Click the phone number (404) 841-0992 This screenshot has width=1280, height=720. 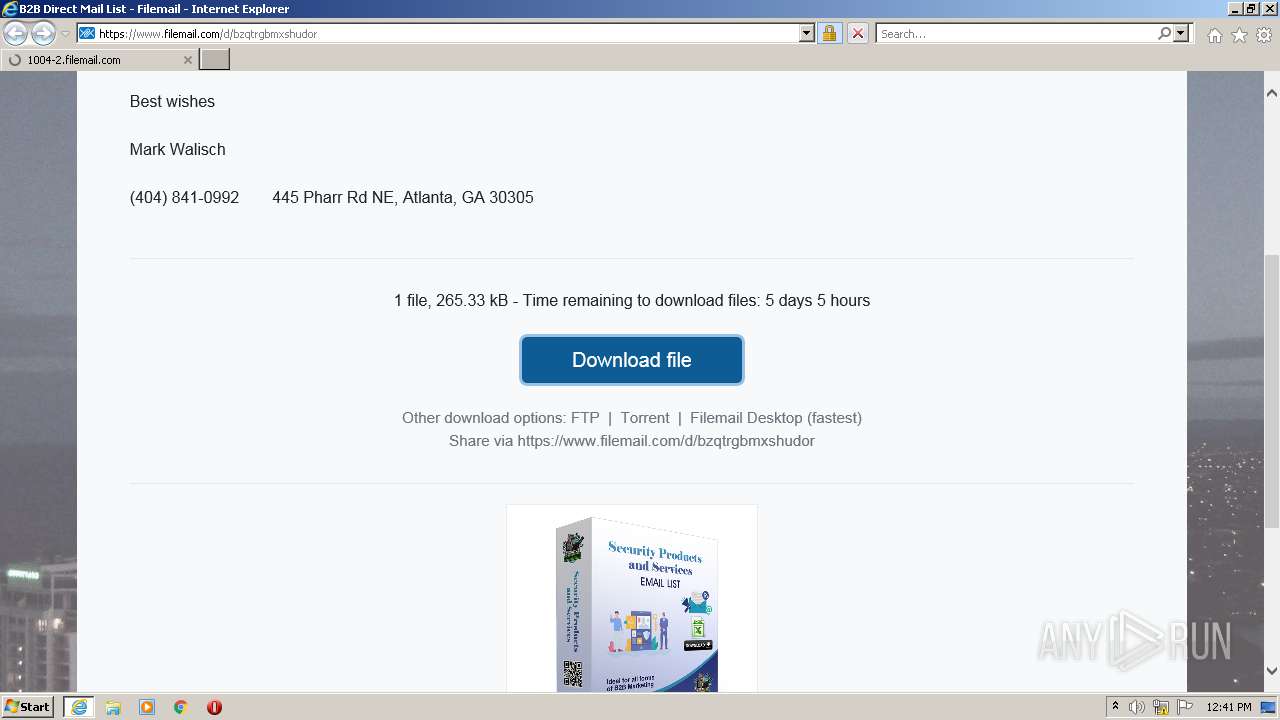(184, 197)
